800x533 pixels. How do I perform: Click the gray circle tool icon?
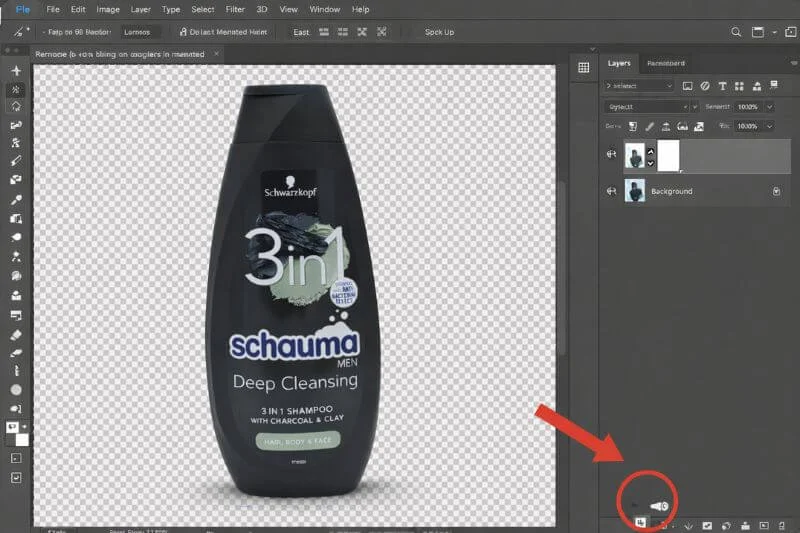(x=16, y=390)
